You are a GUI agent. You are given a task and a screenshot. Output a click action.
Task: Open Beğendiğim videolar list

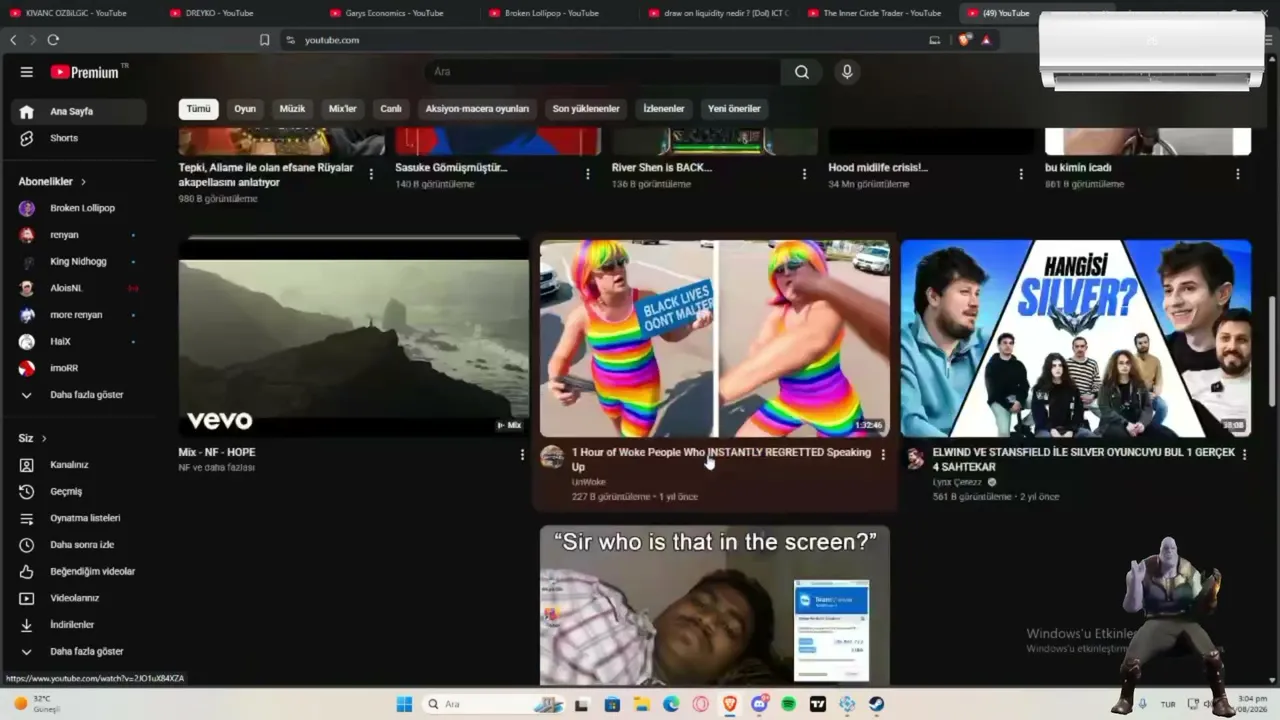(x=79, y=572)
